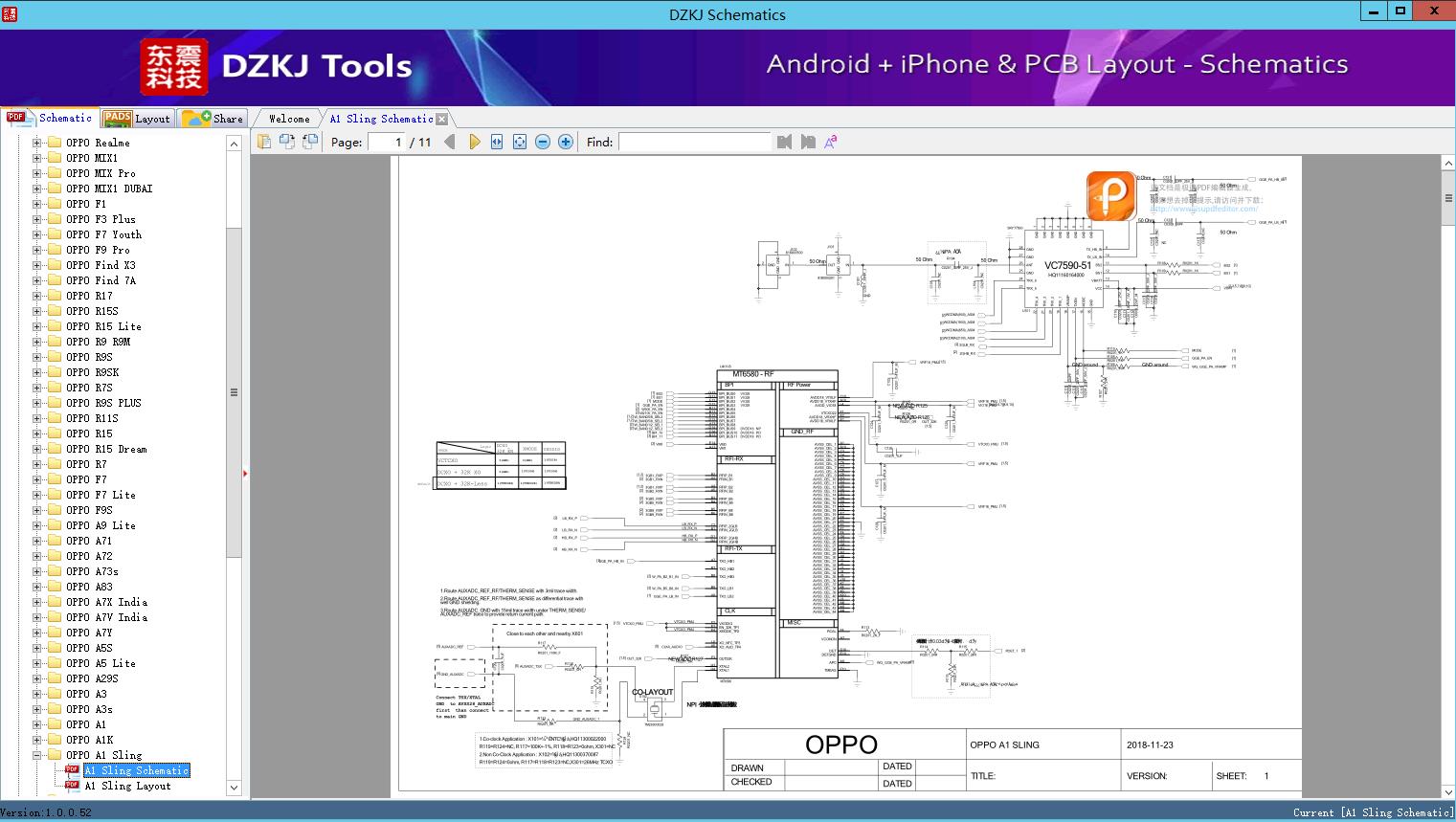Click the pdf editor URL link in watermark

tap(1204, 209)
